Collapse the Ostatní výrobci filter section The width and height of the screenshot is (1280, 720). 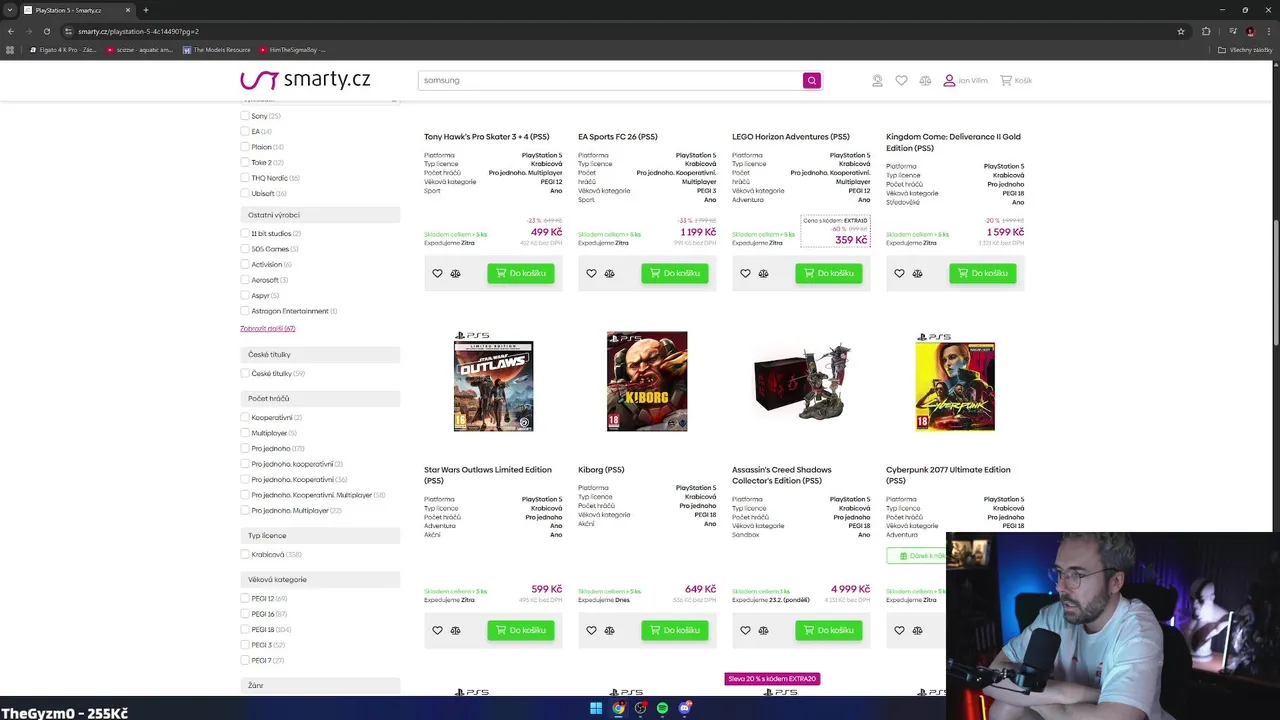point(320,215)
